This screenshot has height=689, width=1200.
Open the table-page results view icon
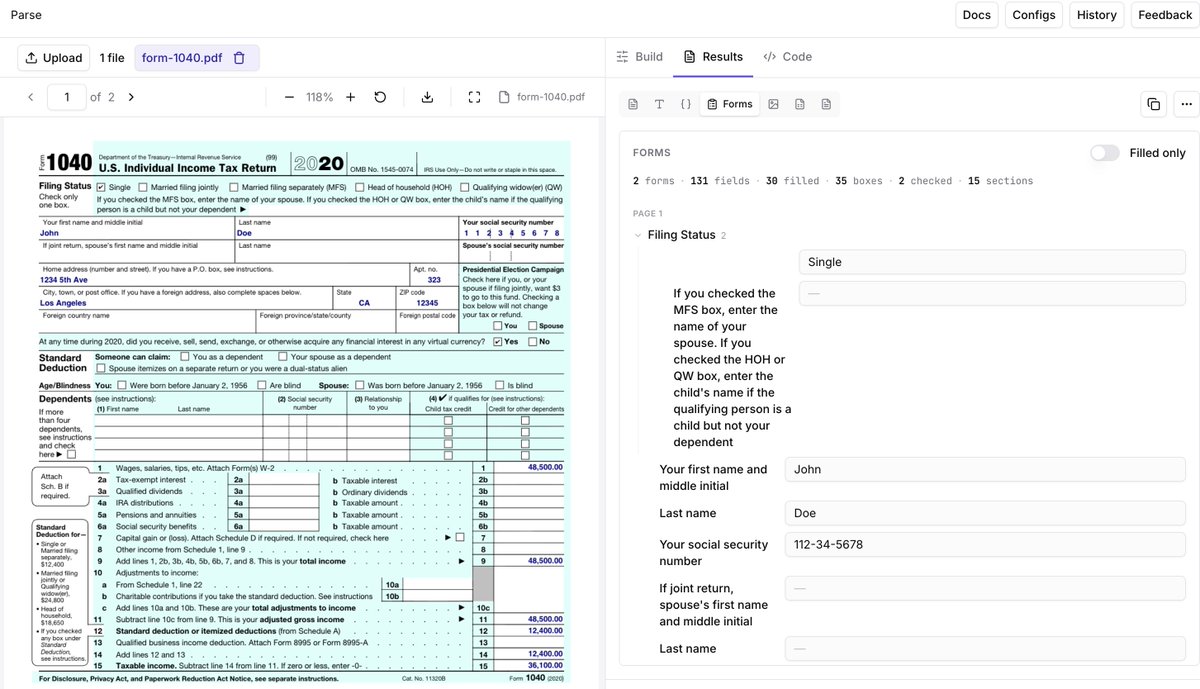pos(800,104)
